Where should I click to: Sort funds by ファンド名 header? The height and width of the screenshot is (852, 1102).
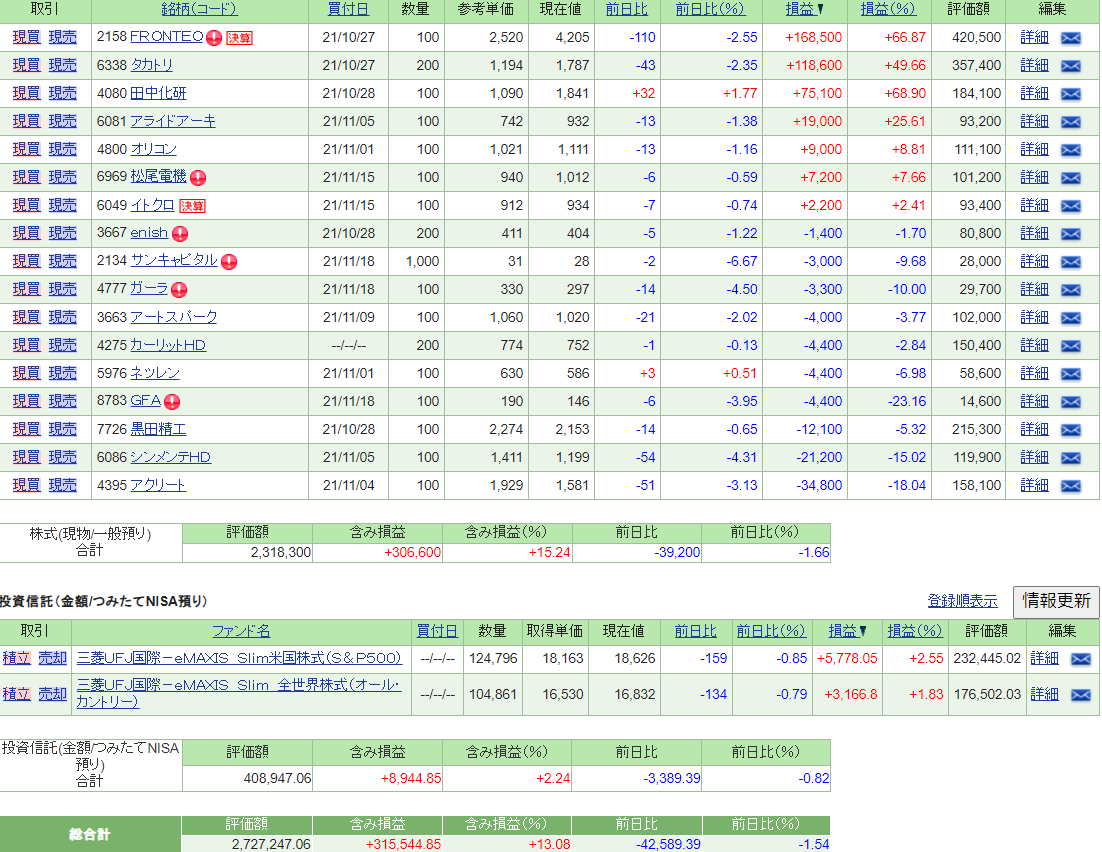(x=241, y=631)
